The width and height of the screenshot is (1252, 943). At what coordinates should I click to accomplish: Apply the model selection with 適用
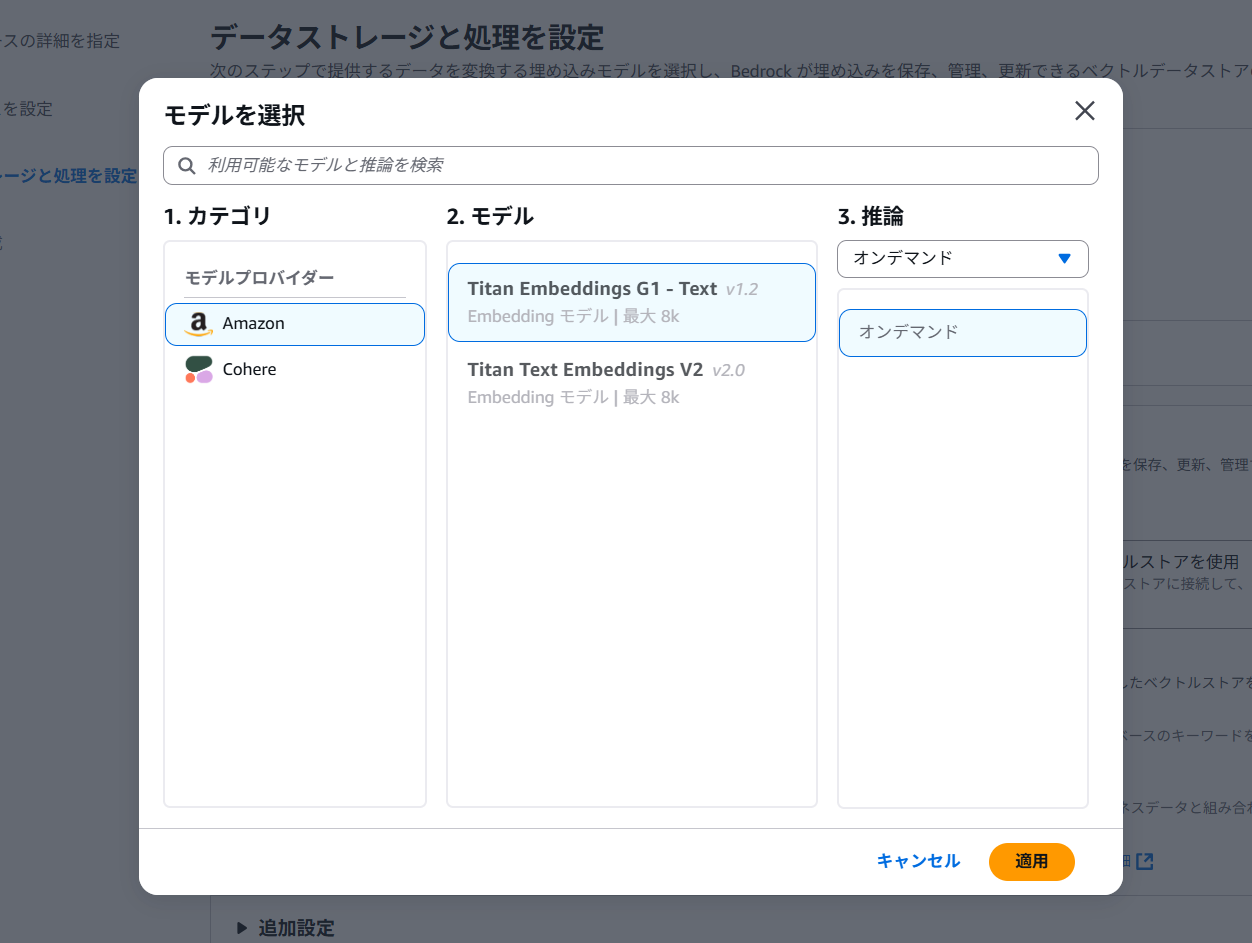click(x=1031, y=861)
